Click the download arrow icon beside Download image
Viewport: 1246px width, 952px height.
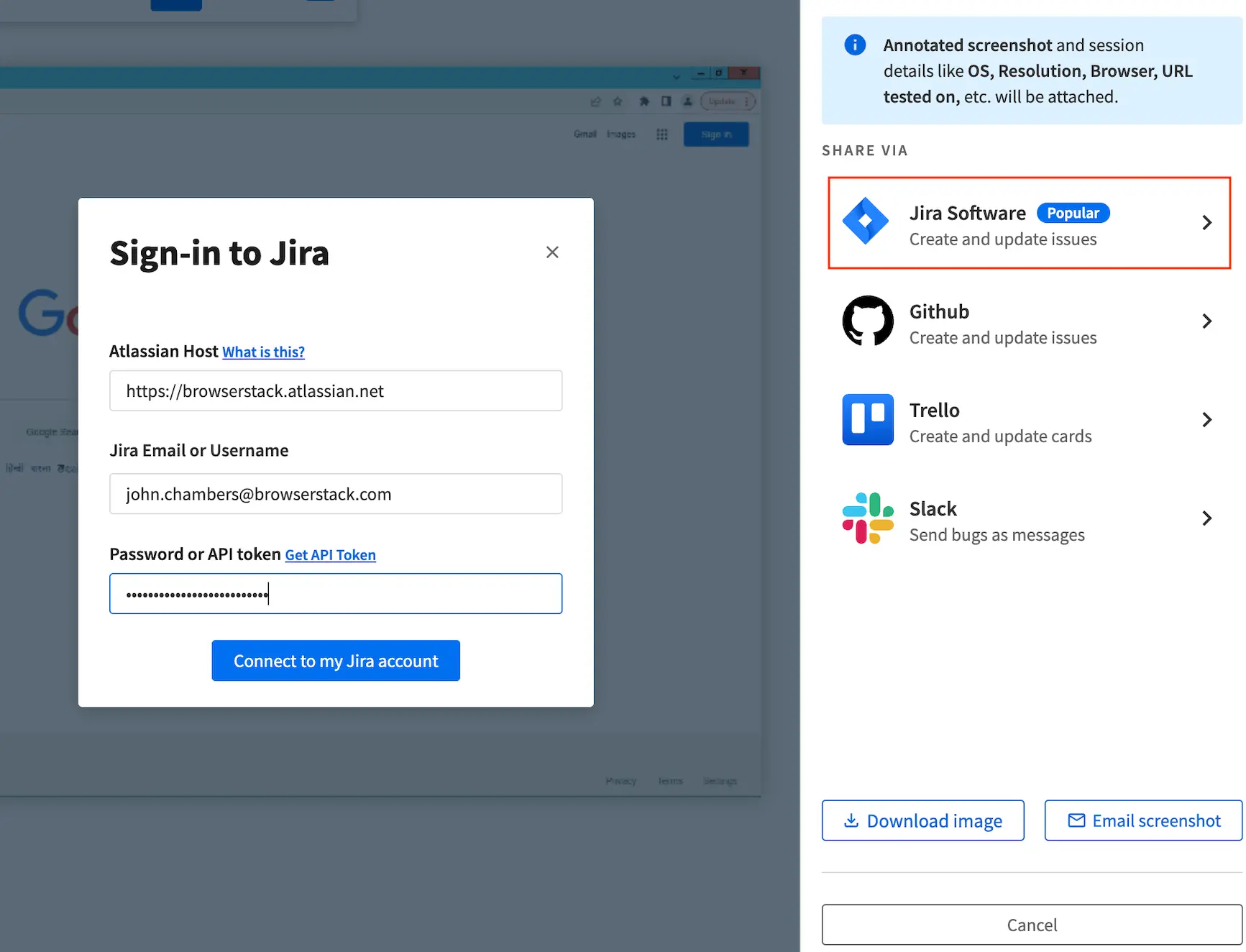coord(851,820)
